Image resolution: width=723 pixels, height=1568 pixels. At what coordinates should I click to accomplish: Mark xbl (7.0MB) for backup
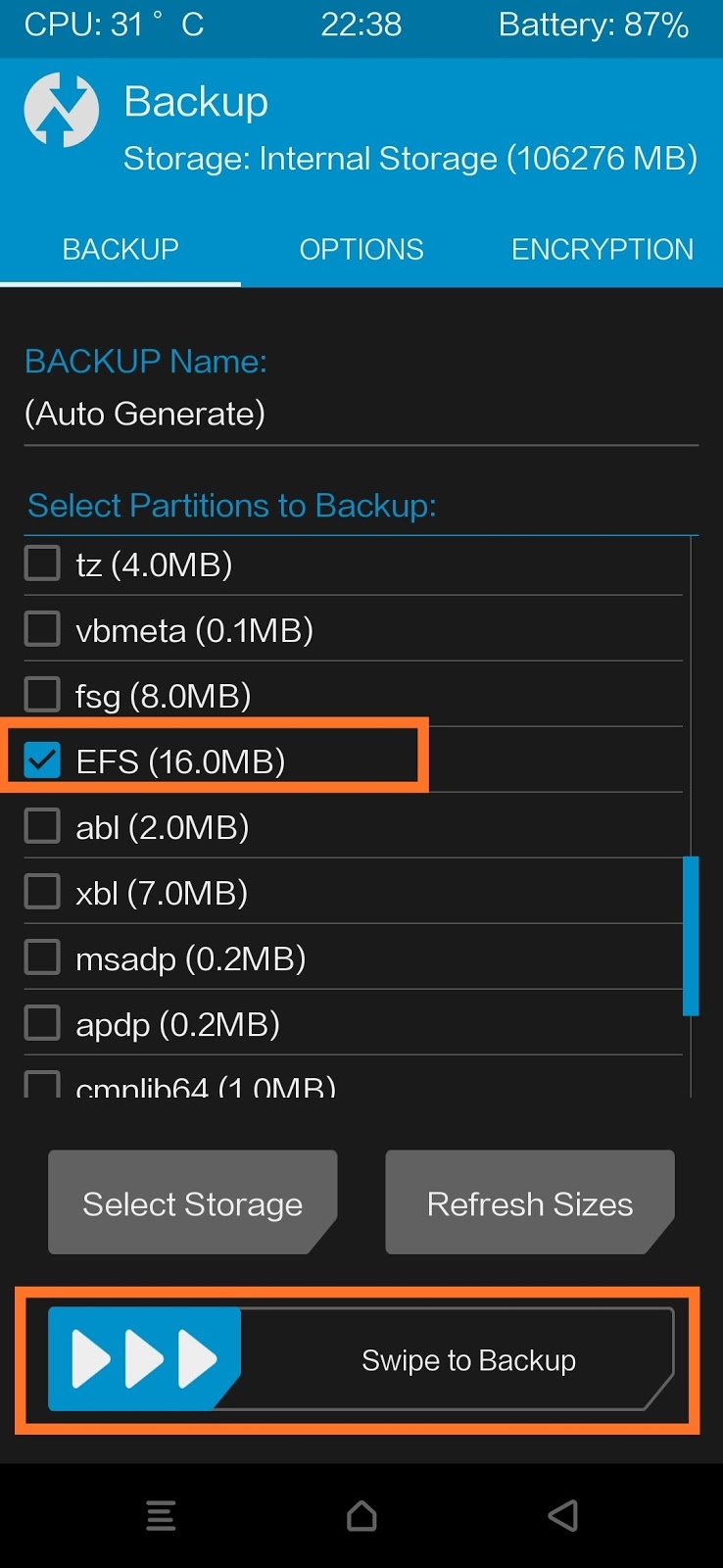42,892
